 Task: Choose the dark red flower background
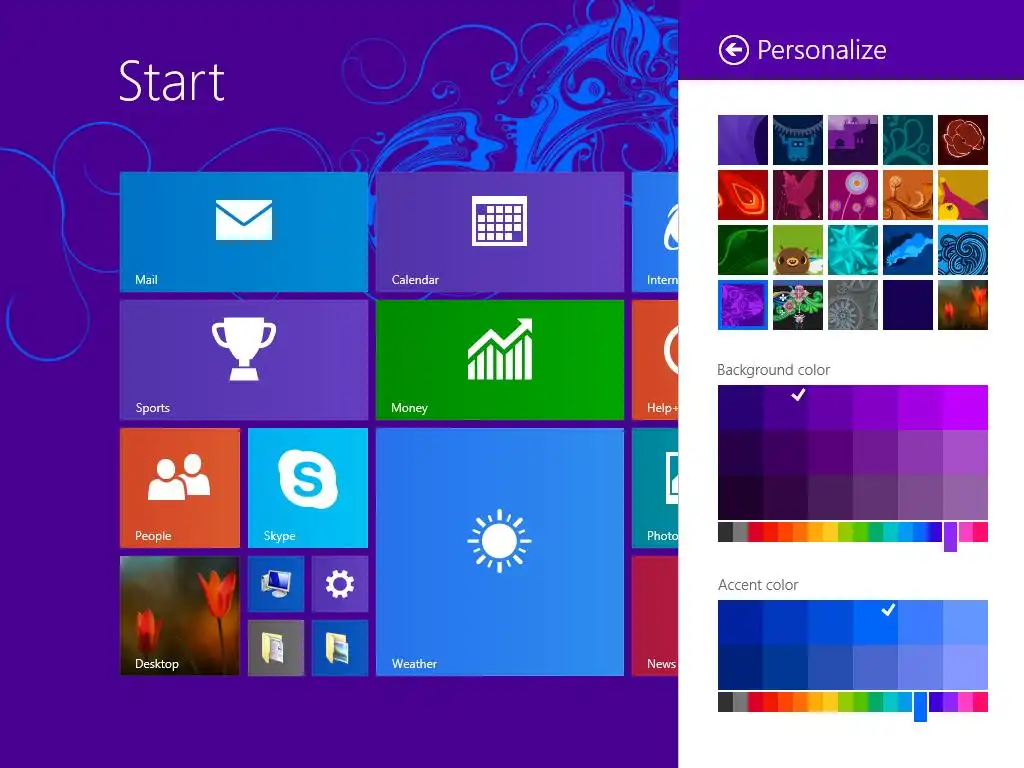(963, 140)
